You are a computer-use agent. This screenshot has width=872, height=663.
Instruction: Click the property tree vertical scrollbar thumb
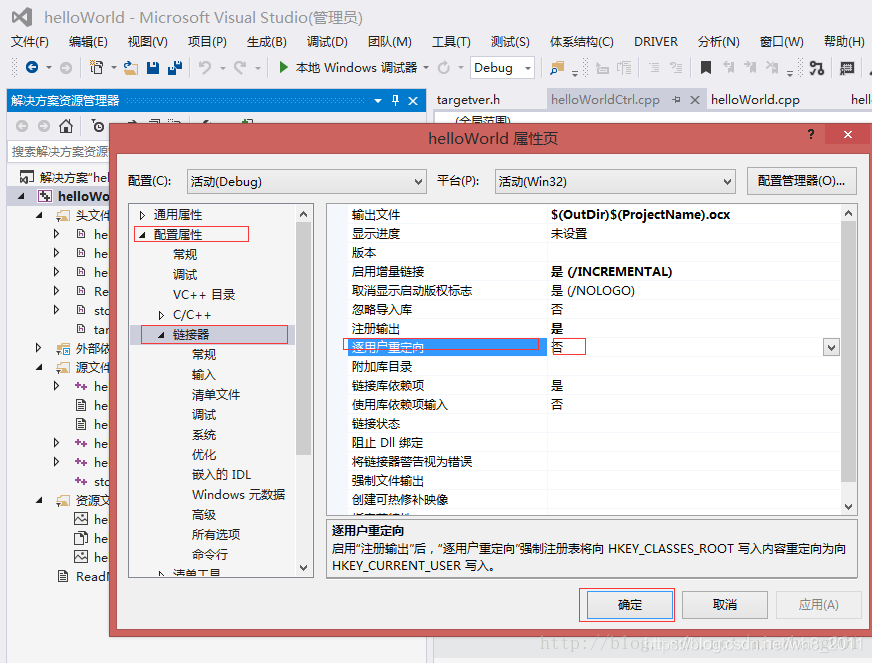pos(303,338)
